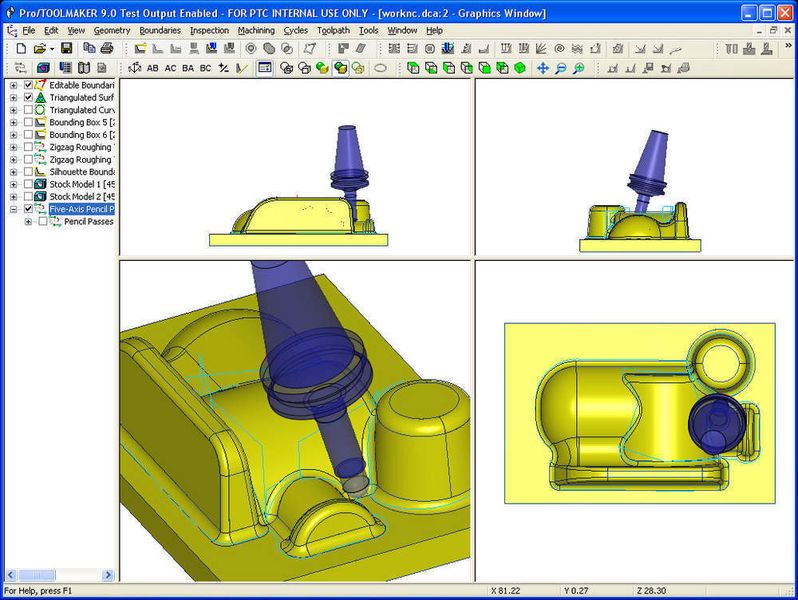Screen dimensions: 798x600
Task: Uncheck the Triangulated Surfaces checkbox
Action: coord(28,97)
